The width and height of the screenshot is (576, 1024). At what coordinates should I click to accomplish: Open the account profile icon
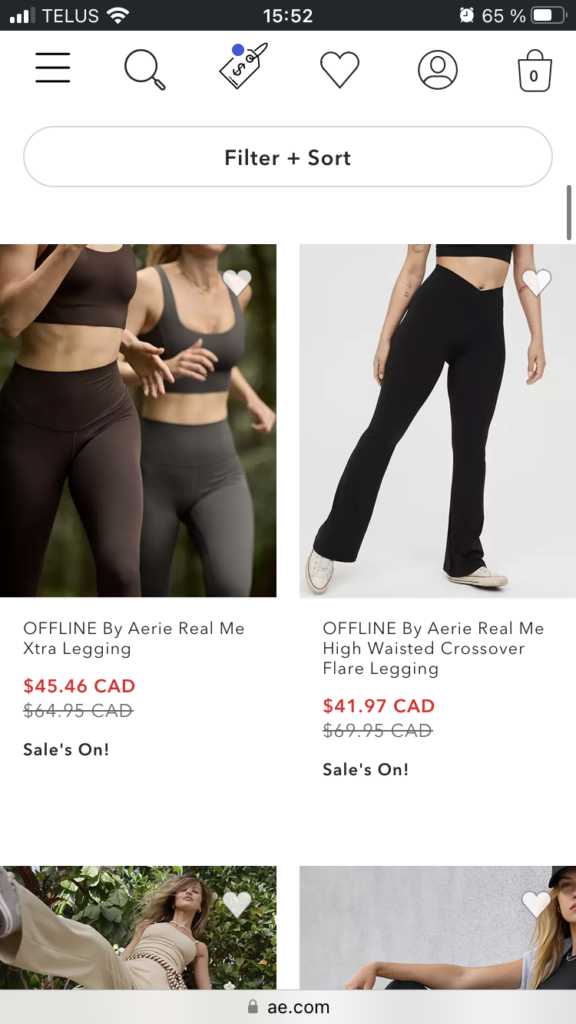(x=438, y=69)
